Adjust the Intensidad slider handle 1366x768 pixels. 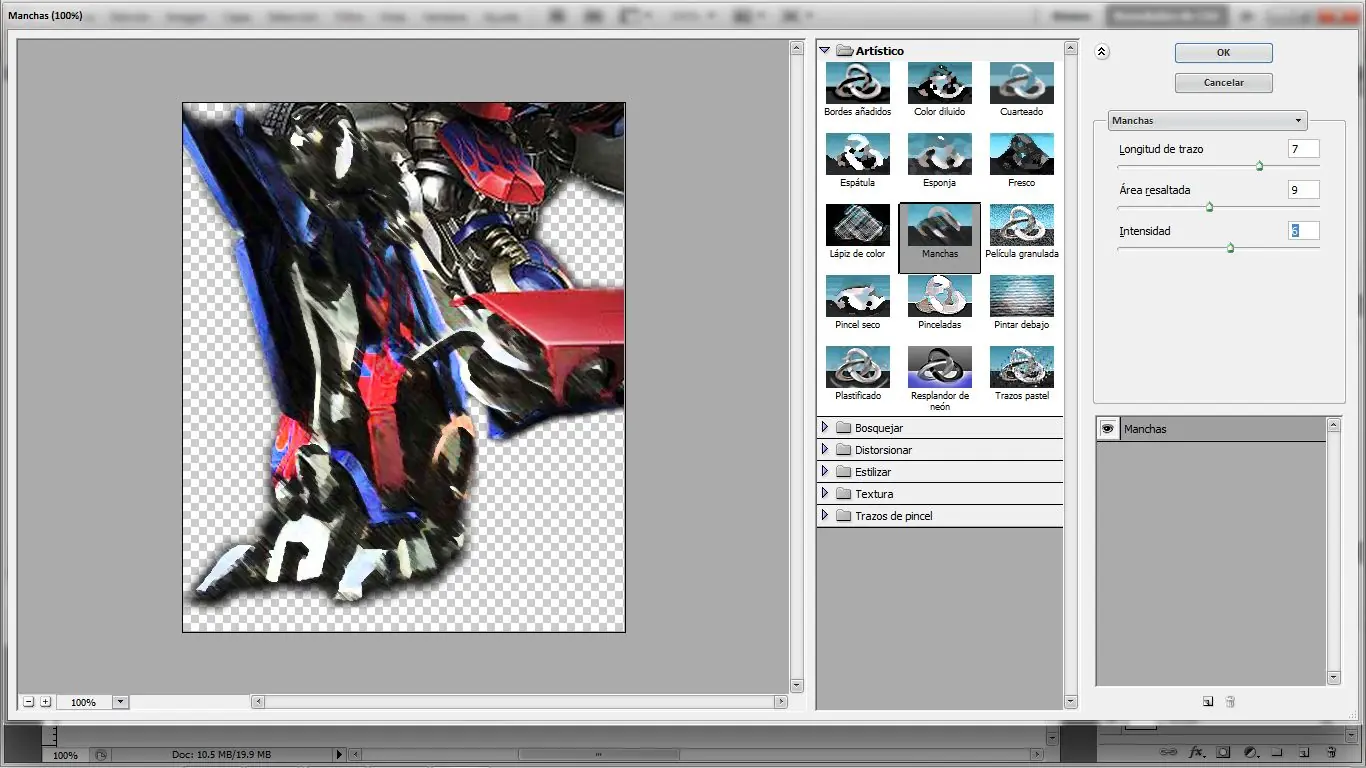point(1230,248)
